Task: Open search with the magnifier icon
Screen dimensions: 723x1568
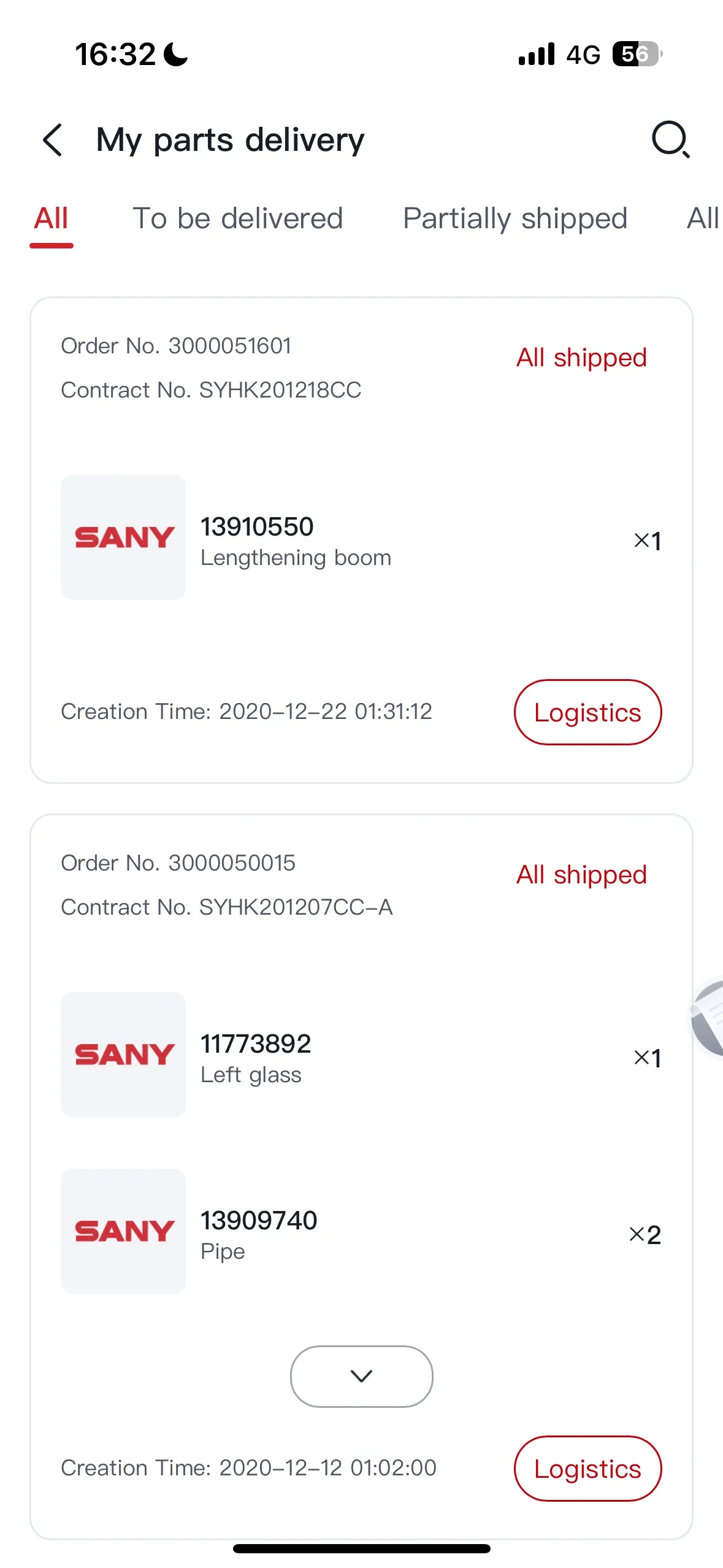Action: (x=670, y=140)
